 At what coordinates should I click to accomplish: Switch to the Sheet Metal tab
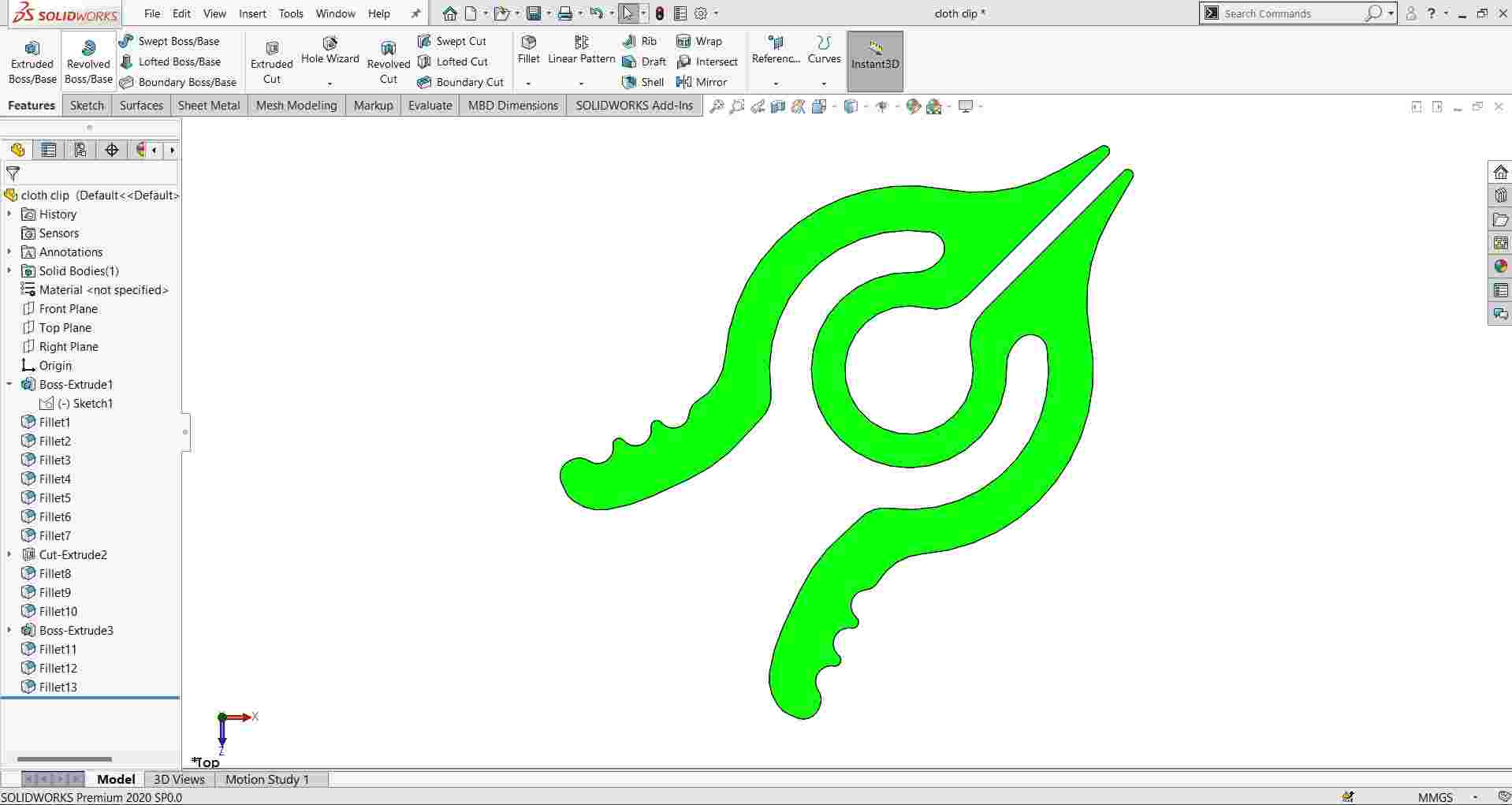pos(209,106)
